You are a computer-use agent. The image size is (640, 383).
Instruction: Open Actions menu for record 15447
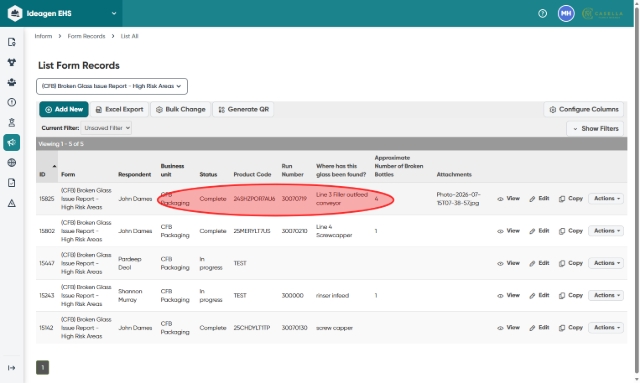point(606,263)
